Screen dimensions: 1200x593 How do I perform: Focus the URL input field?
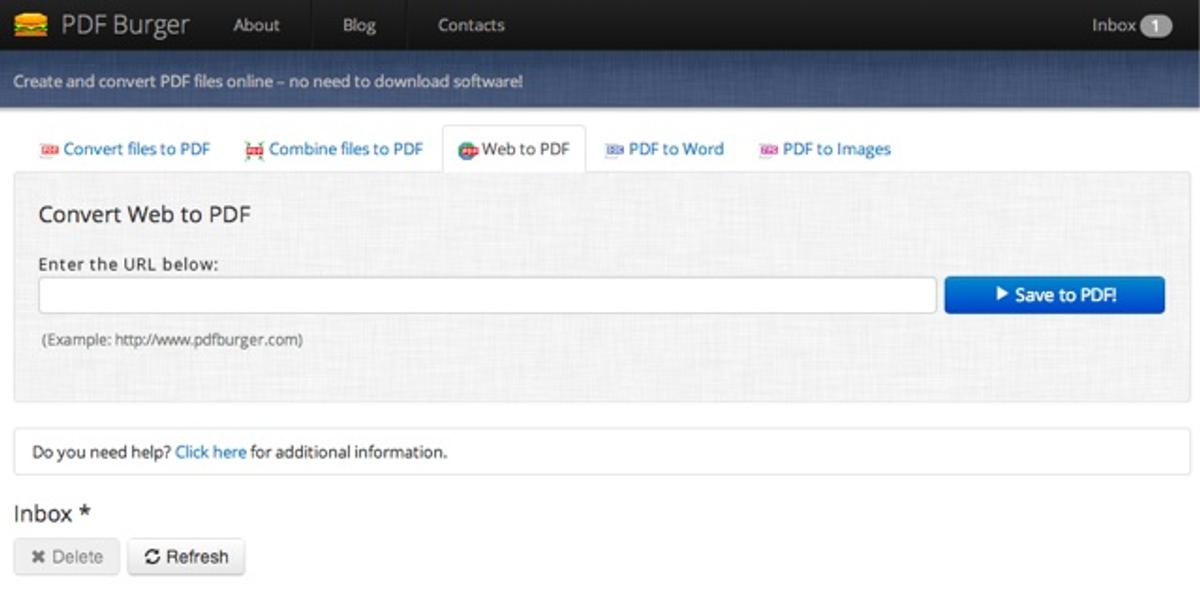pyautogui.click(x=487, y=295)
